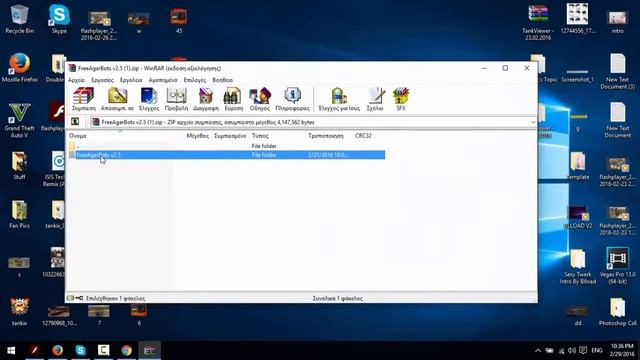
Task: Open the Recycle Bin desktop icon
Action: pos(19,19)
